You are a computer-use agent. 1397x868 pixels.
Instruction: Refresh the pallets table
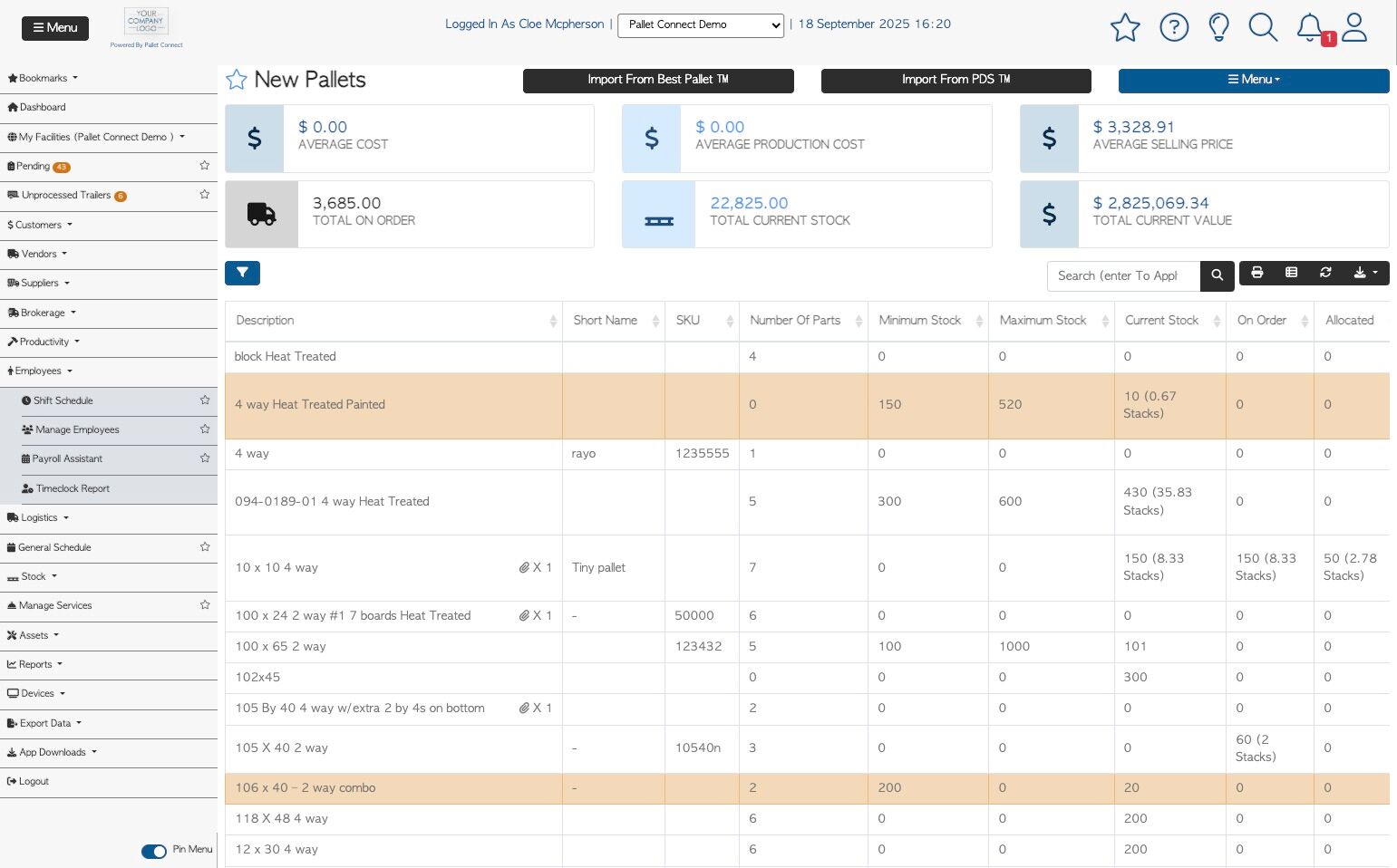[x=1325, y=273]
